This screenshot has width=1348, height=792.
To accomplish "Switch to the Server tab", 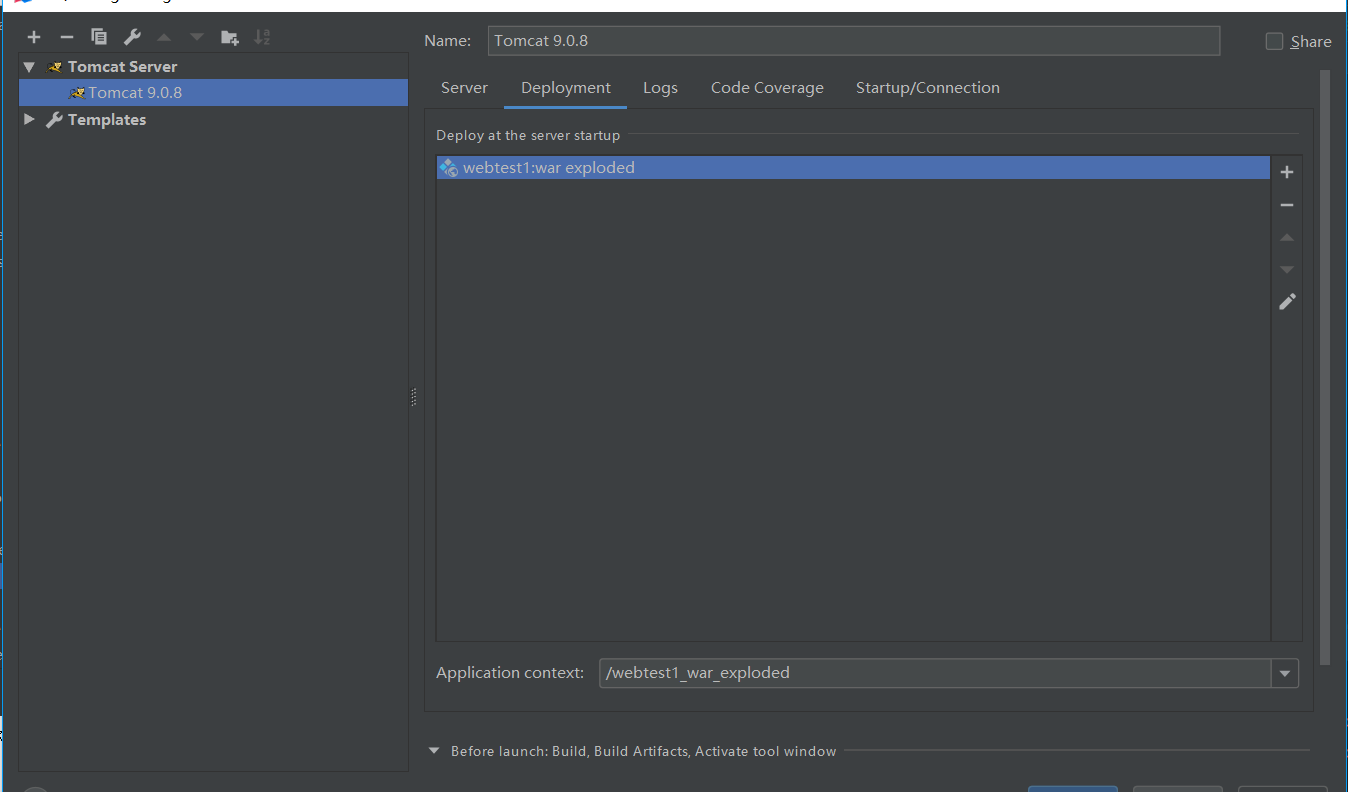I will click(464, 88).
